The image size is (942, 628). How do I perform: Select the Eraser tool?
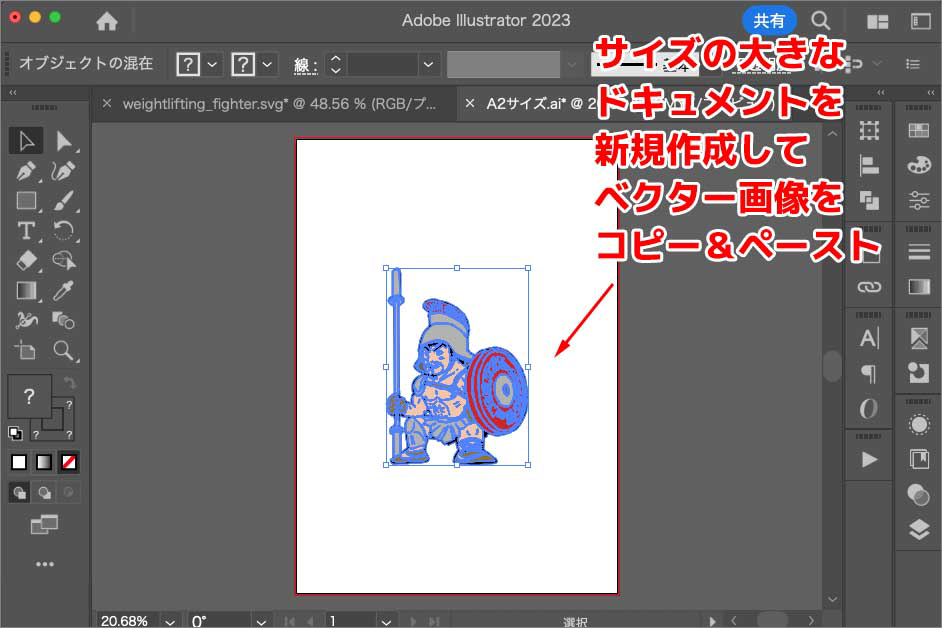pyautogui.click(x=27, y=261)
